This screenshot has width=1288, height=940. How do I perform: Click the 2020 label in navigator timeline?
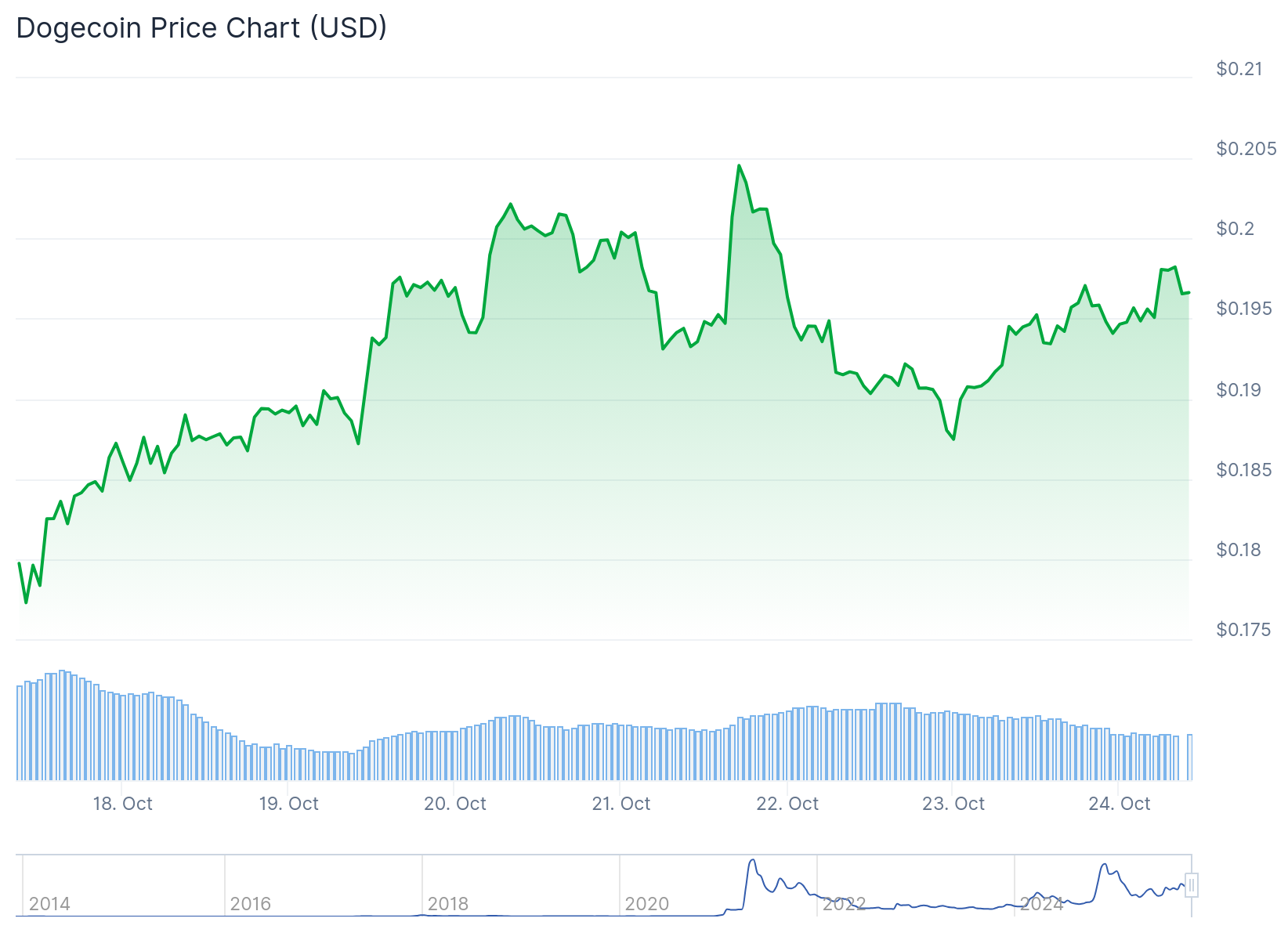646,904
